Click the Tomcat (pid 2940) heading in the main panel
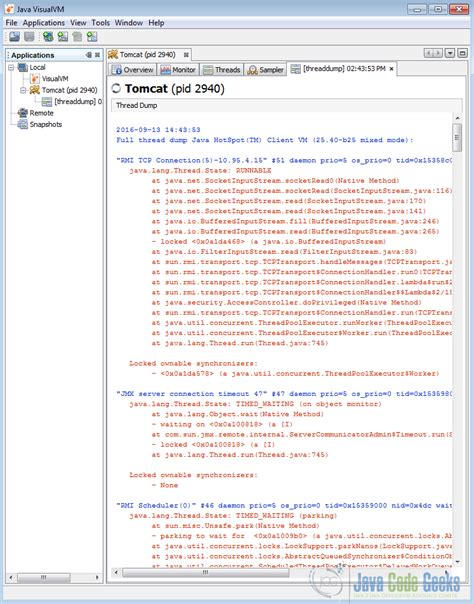474x604 pixels. click(x=174, y=89)
